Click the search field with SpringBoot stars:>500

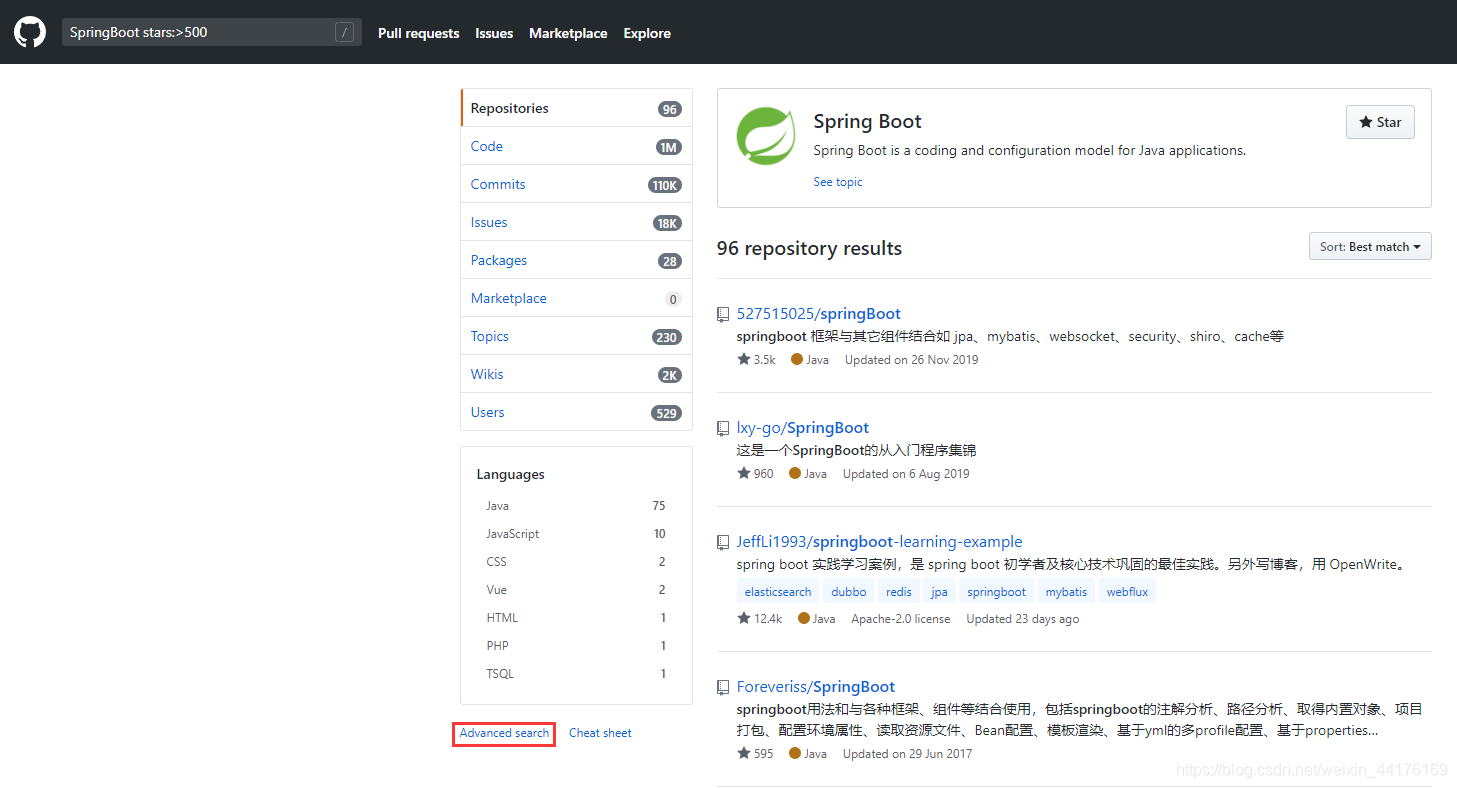(212, 32)
